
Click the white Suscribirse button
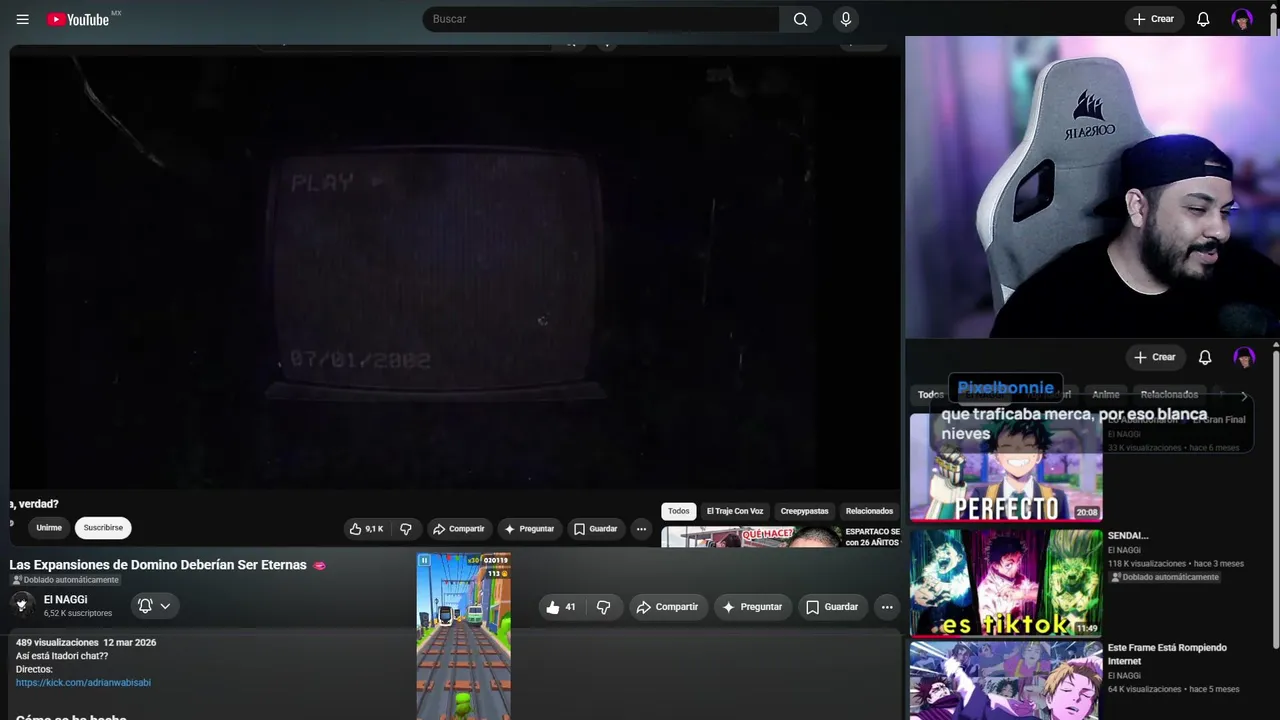103,528
